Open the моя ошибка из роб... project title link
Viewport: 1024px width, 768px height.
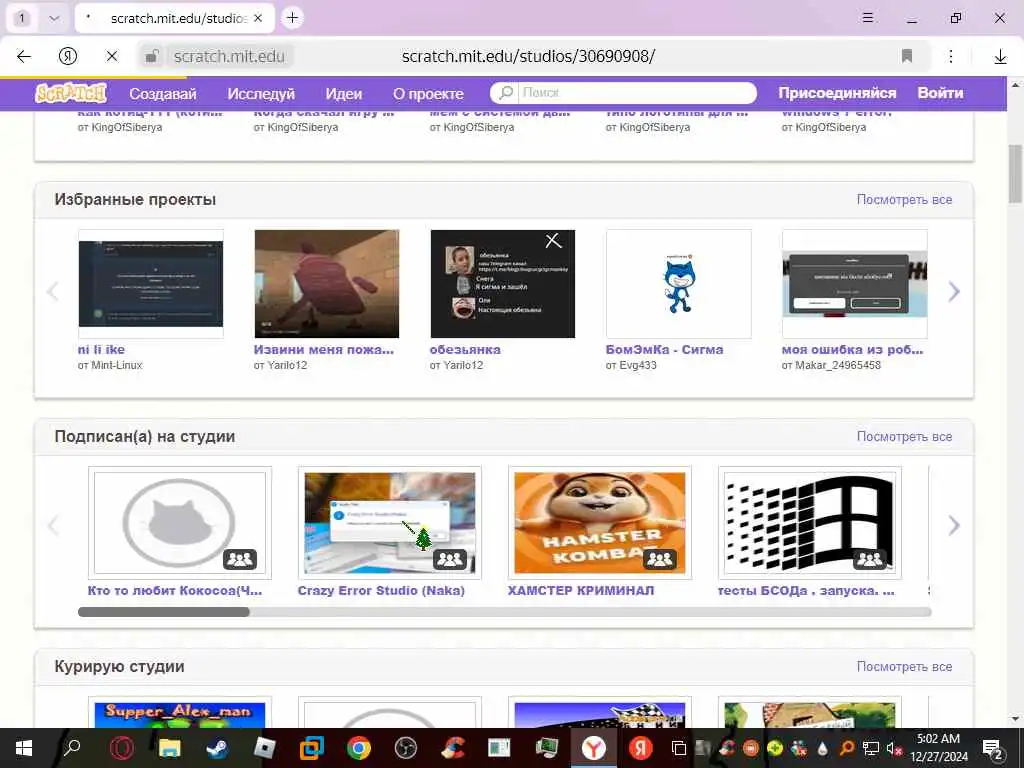(852, 349)
